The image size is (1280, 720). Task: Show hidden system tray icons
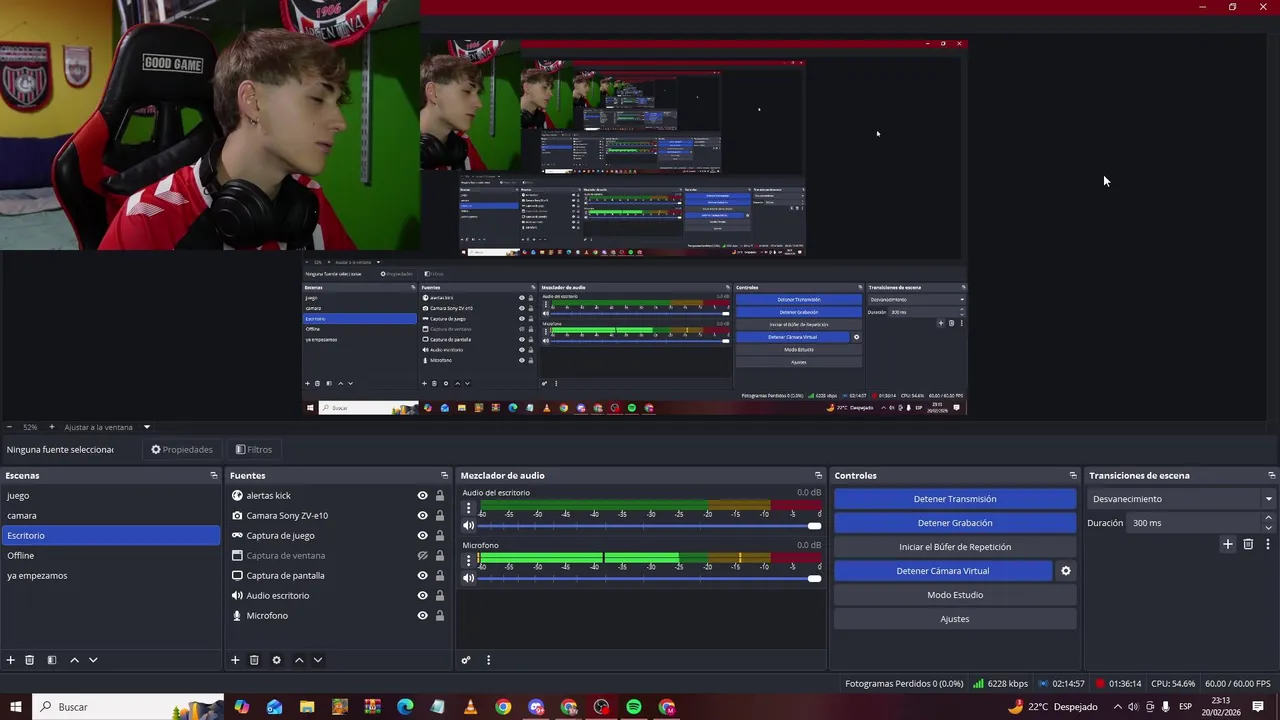[1118, 707]
